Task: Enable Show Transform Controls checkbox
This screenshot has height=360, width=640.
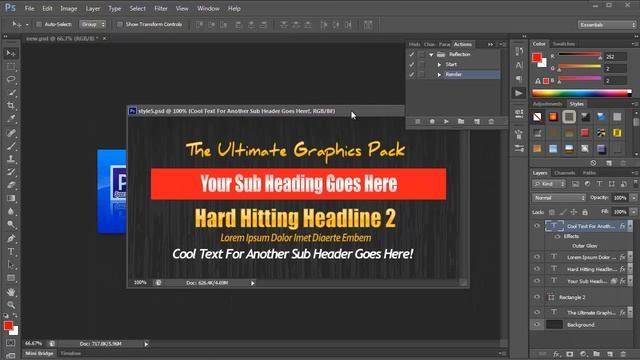Action: click(120, 24)
